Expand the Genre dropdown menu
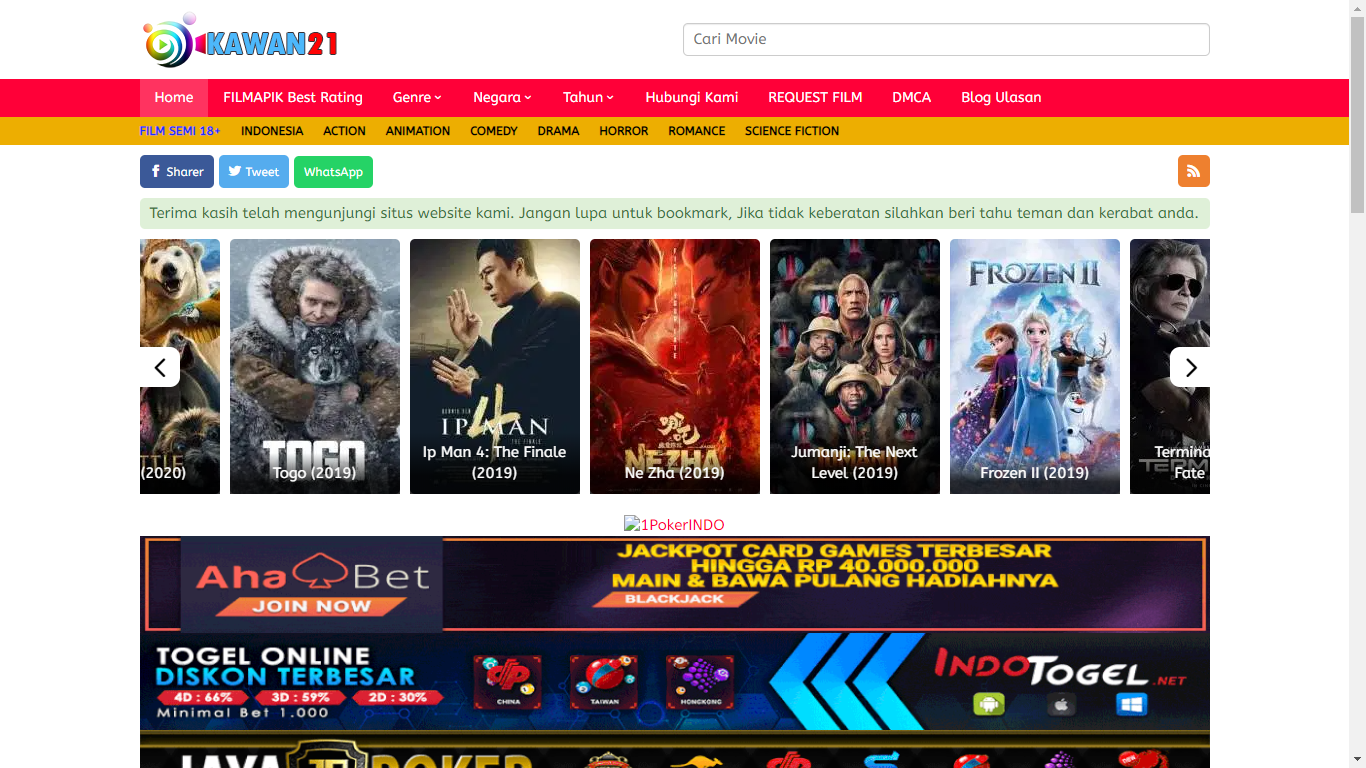 tap(417, 98)
